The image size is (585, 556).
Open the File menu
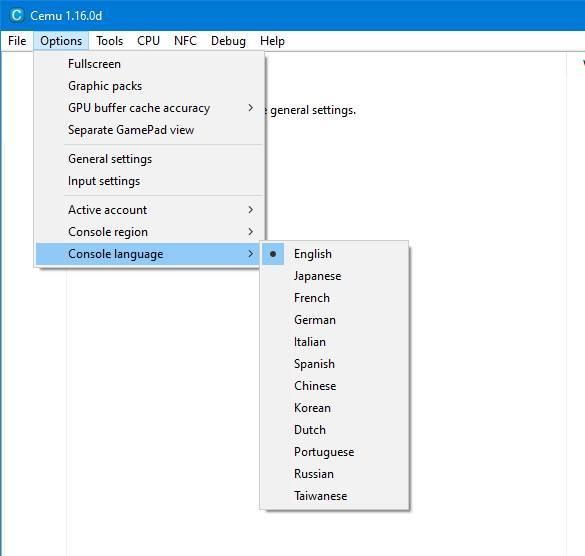[x=17, y=41]
